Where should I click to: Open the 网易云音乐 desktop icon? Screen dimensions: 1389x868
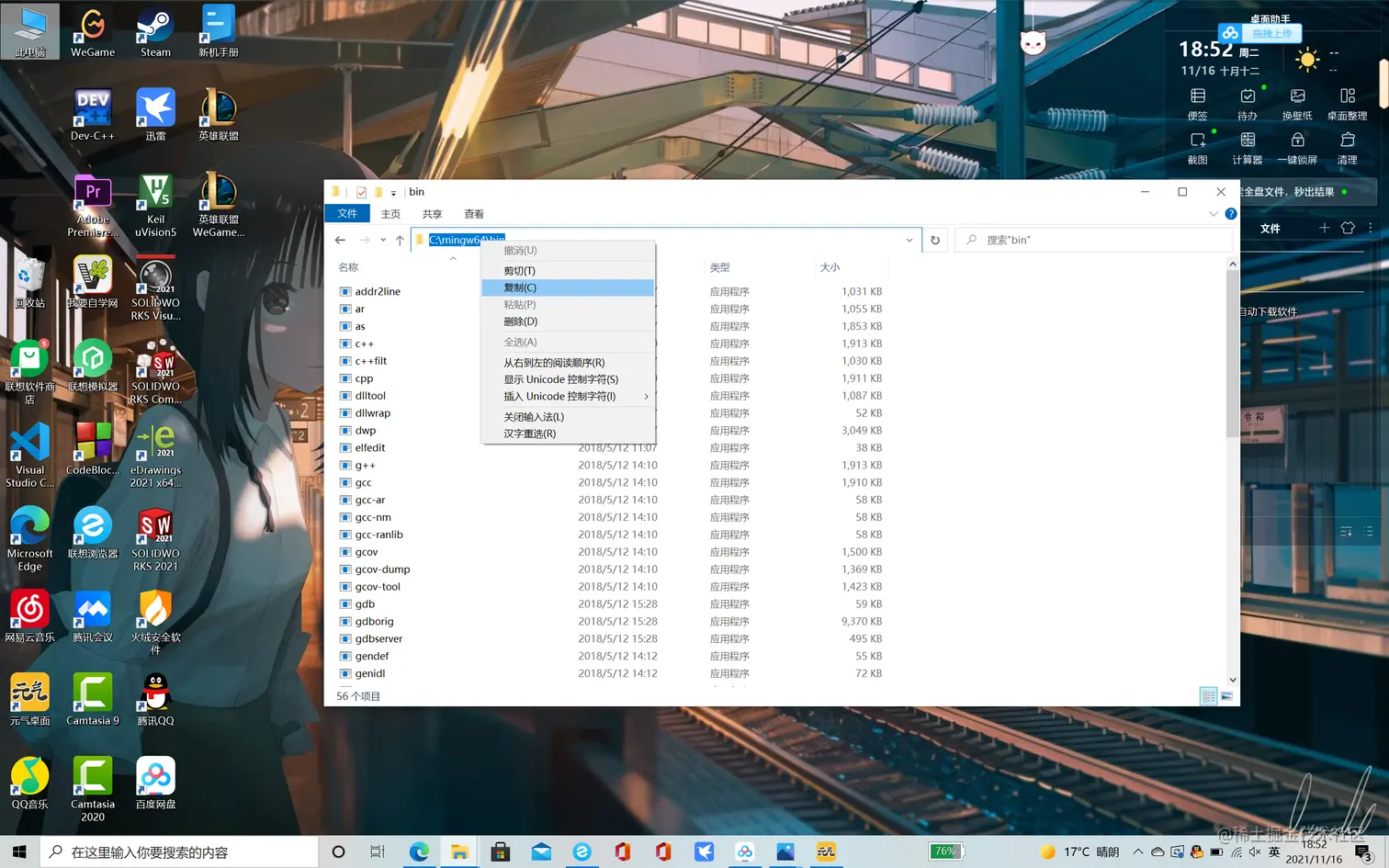(x=29, y=615)
